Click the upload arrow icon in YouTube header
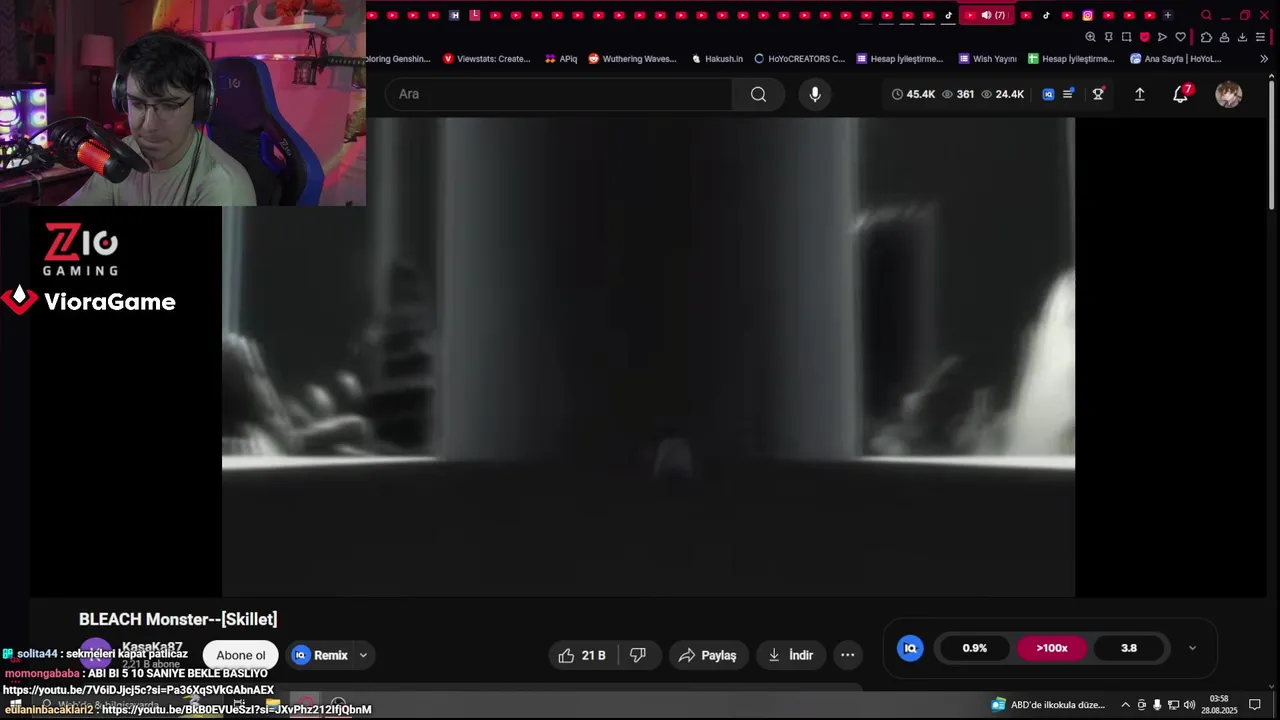Screen dimensions: 1280x720 pos(1139,94)
